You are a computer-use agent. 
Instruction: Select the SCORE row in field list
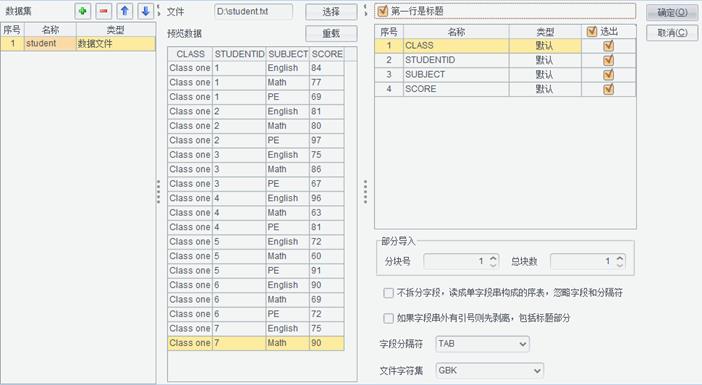click(505, 89)
